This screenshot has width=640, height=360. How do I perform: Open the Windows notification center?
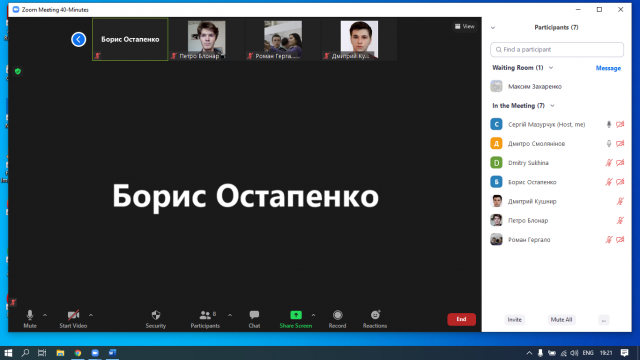click(x=624, y=353)
